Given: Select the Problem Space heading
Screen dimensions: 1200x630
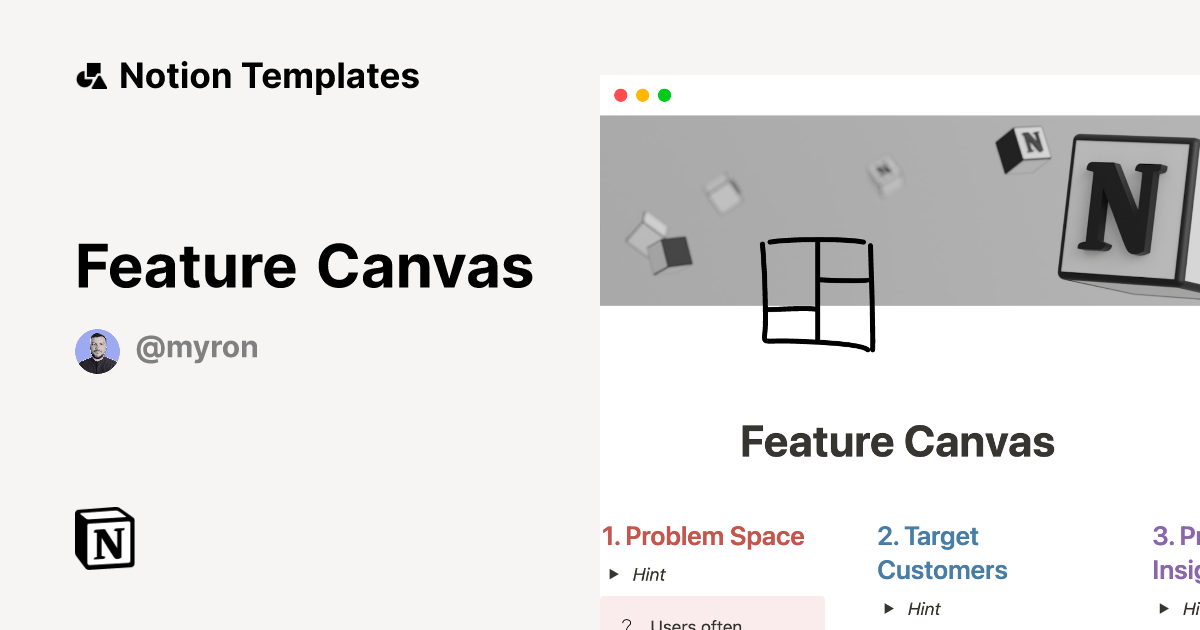Looking at the screenshot, I should pyautogui.click(x=704, y=536).
